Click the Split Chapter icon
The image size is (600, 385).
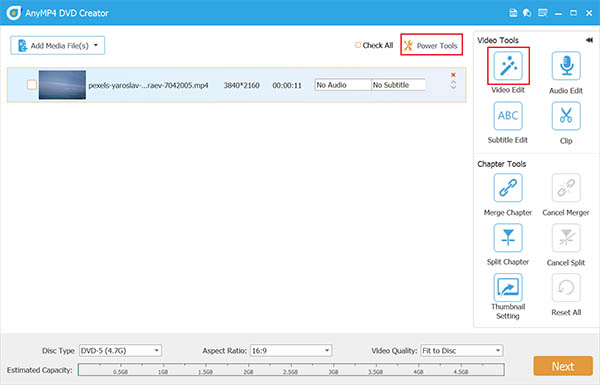point(508,238)
